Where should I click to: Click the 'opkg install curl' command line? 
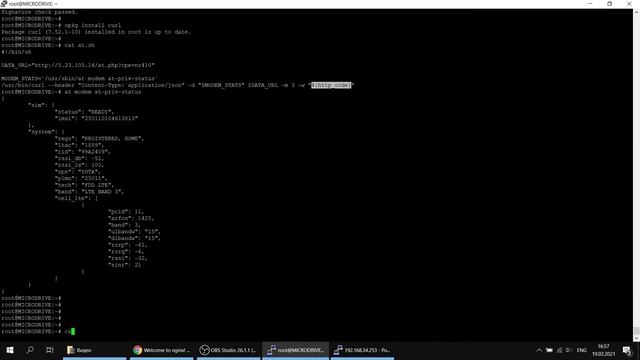tap(92, 25)
